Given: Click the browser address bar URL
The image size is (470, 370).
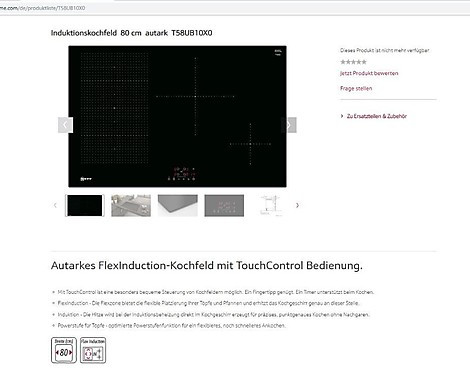Looking at the screenshot, I should pyautogui.click(x=42, y=8).
